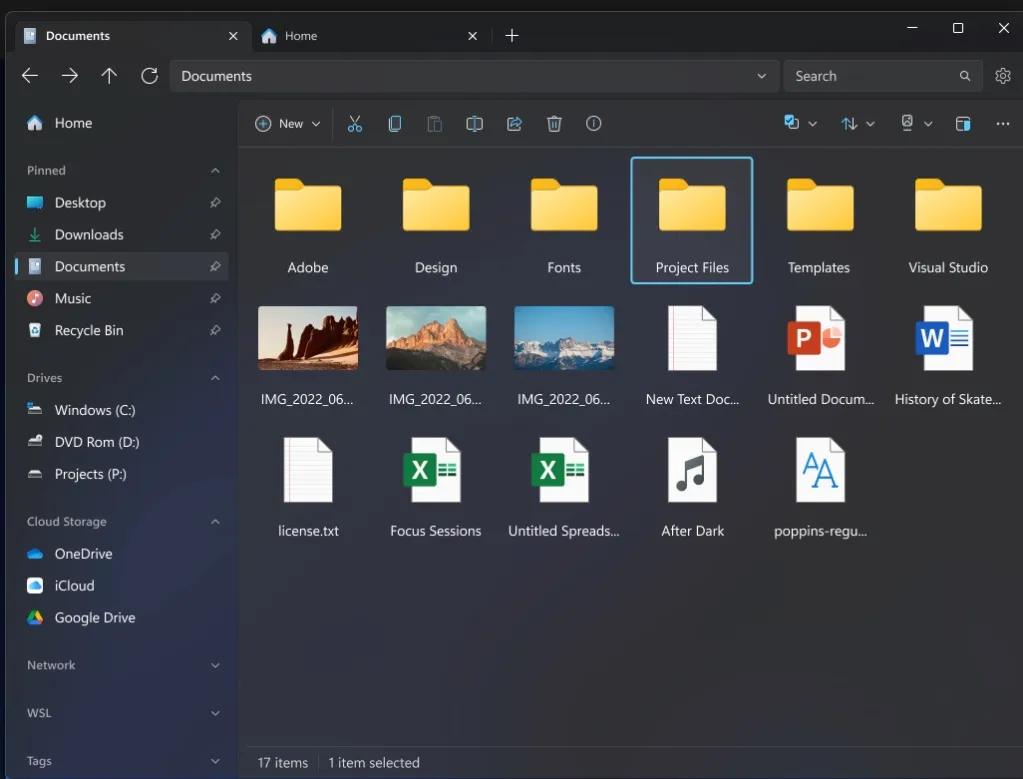Select Google Drive in the sidebar
The image size is (1023, 779).
[x=94, y=617]
